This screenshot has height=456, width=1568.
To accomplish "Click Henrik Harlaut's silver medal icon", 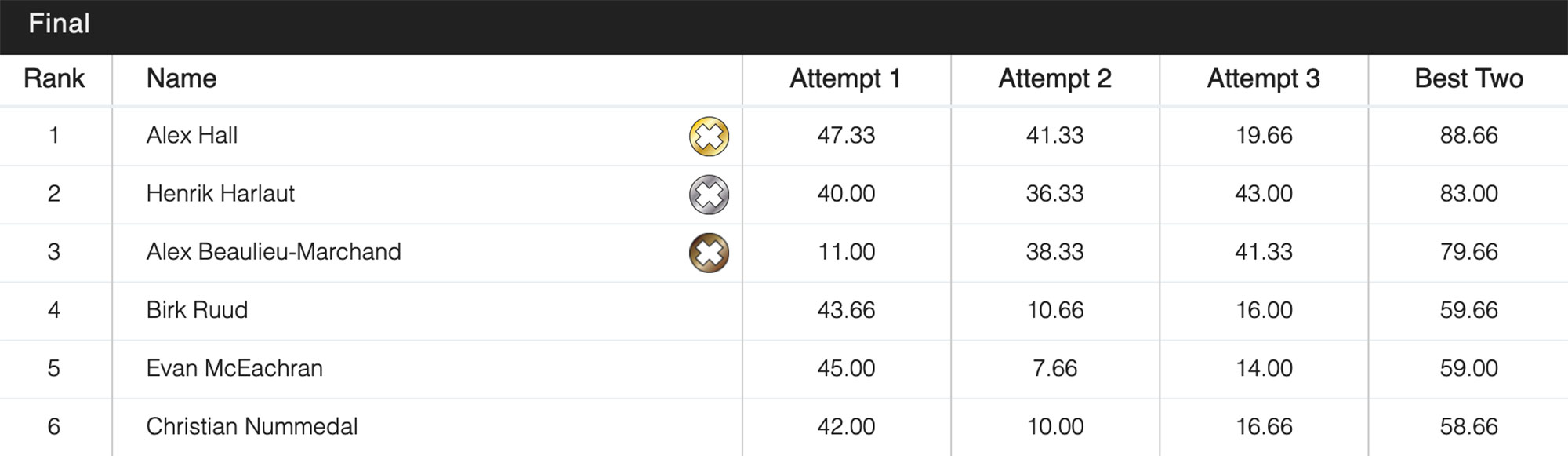I will [709, 195].
